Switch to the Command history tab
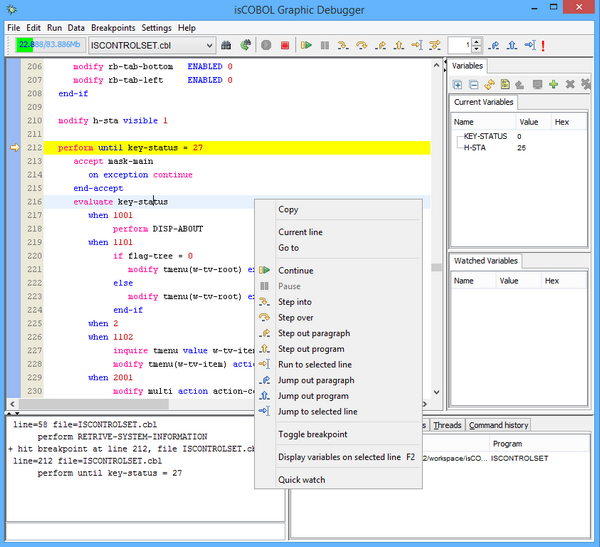 499,425
